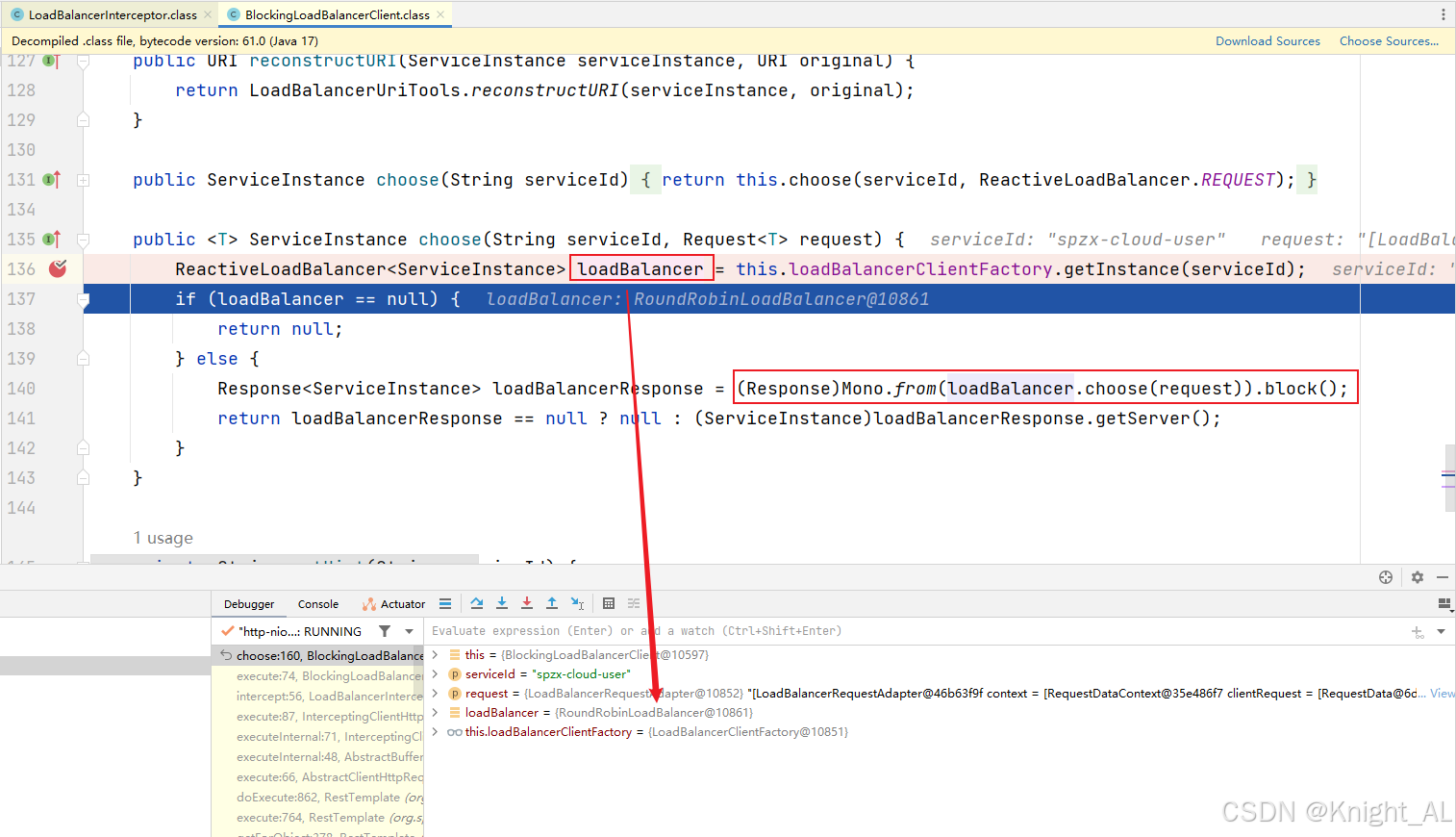Close the BlockingLoadBalancerClient.class tab

point(440,14)
